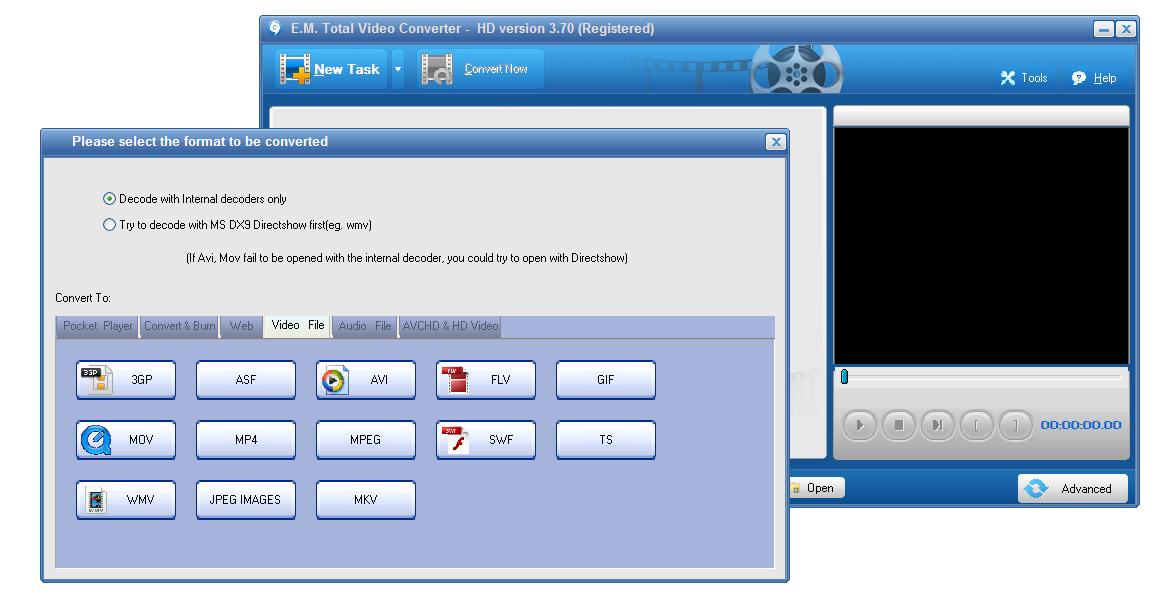
Task: Click the preview seek slider handle
Action: (844, 377)
